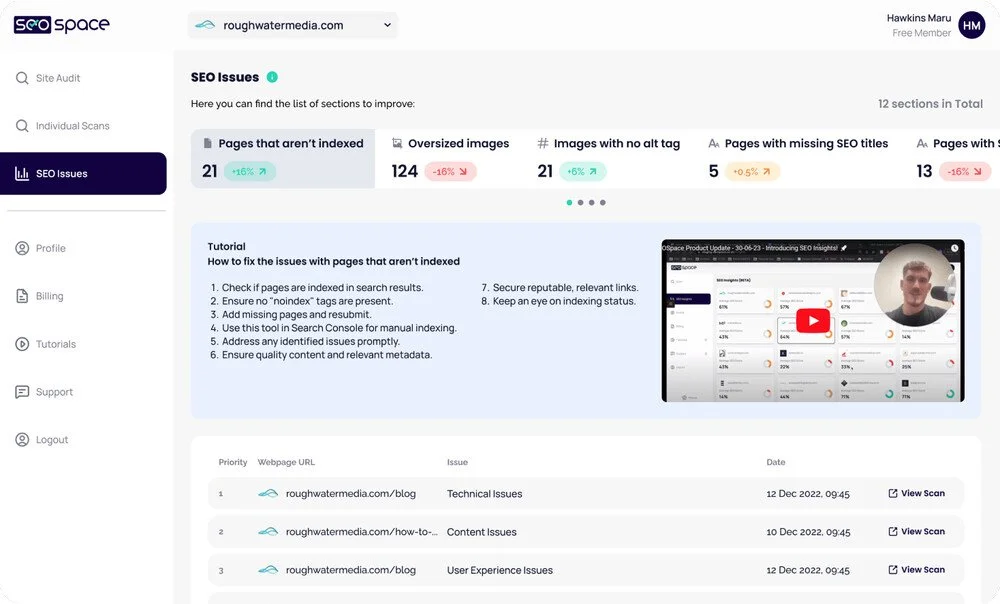Click the info icon beside SEO Issues heading
This screenshot has height=604, width=1000.
coord(272,76)
